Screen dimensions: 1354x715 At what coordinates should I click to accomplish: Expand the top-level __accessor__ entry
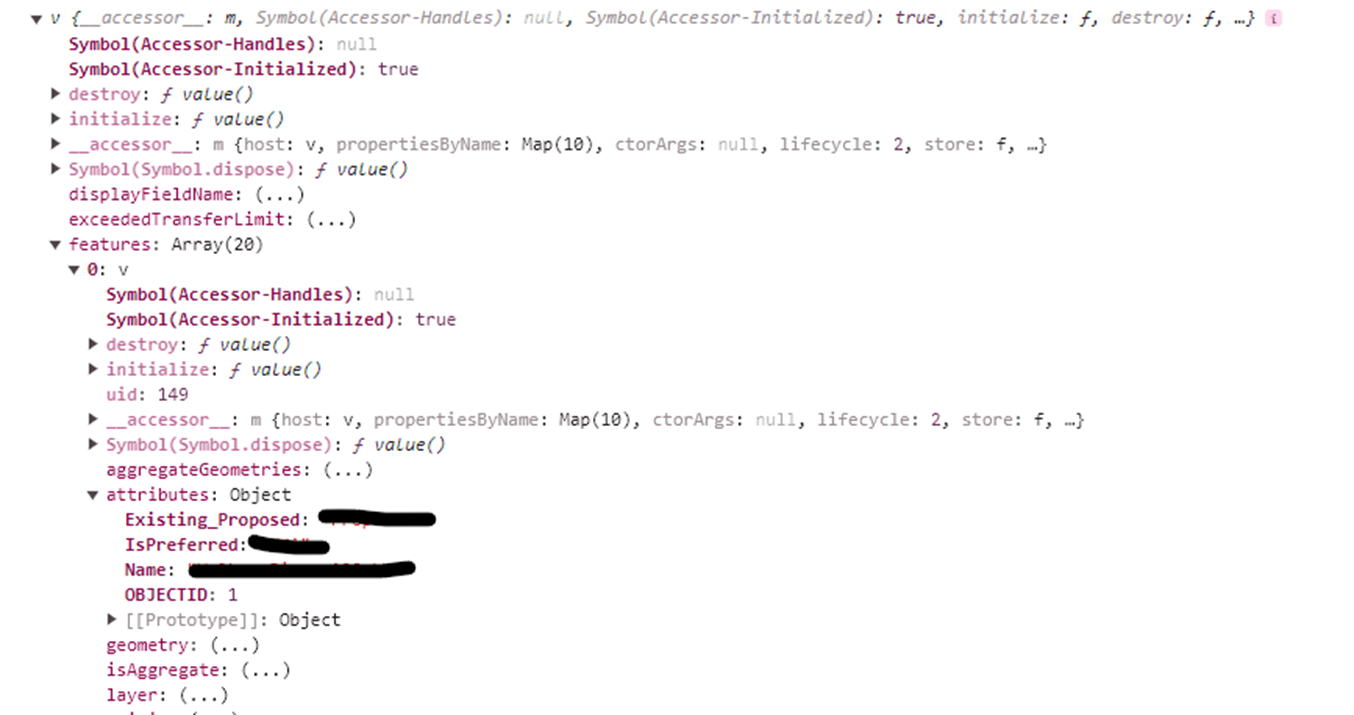[56, 144]
